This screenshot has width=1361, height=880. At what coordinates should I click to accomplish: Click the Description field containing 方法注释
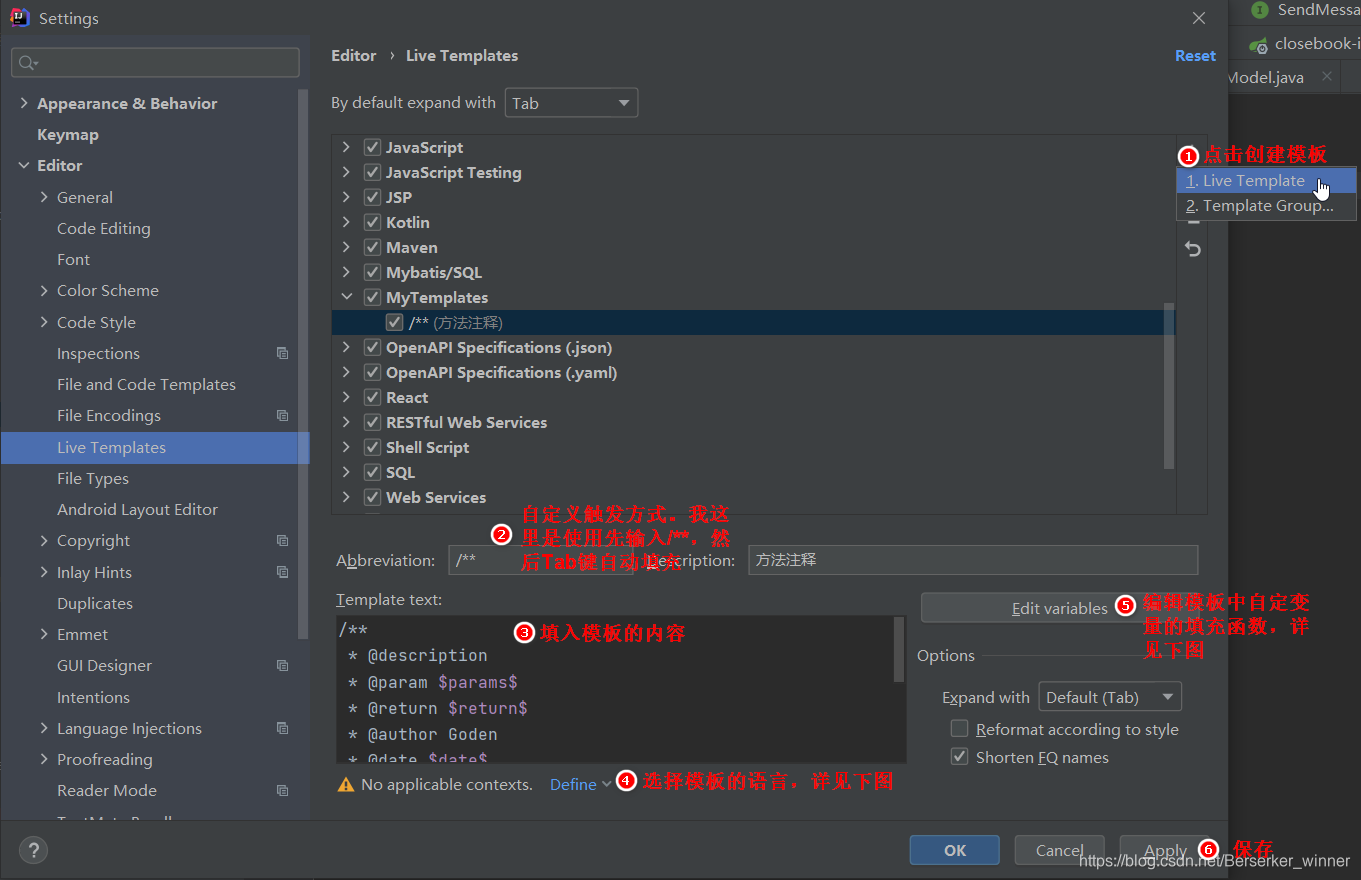[972, 560]
